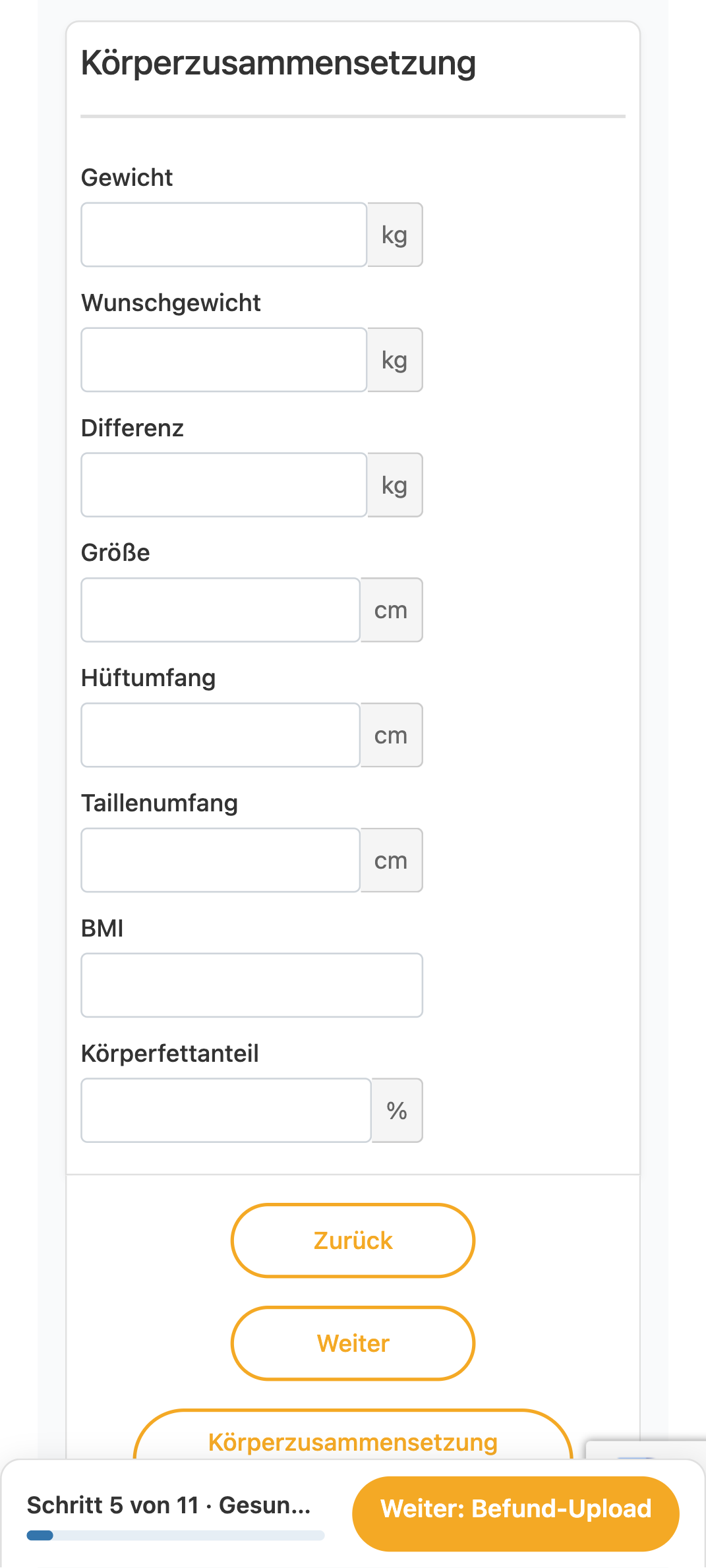Screen dimensions: 706x1568
Task: Select the Differenz input field
Action: click(223, 485)
